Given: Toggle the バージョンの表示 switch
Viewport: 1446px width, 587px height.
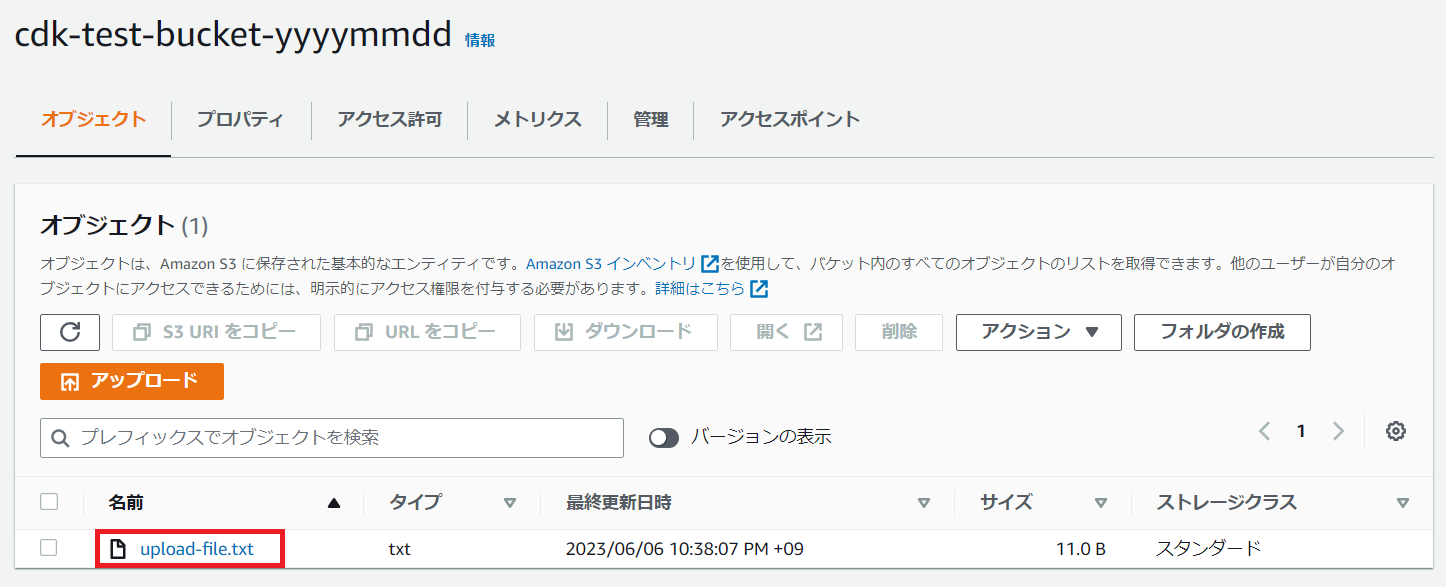Looking at the screenshot, I should [664, 438].
